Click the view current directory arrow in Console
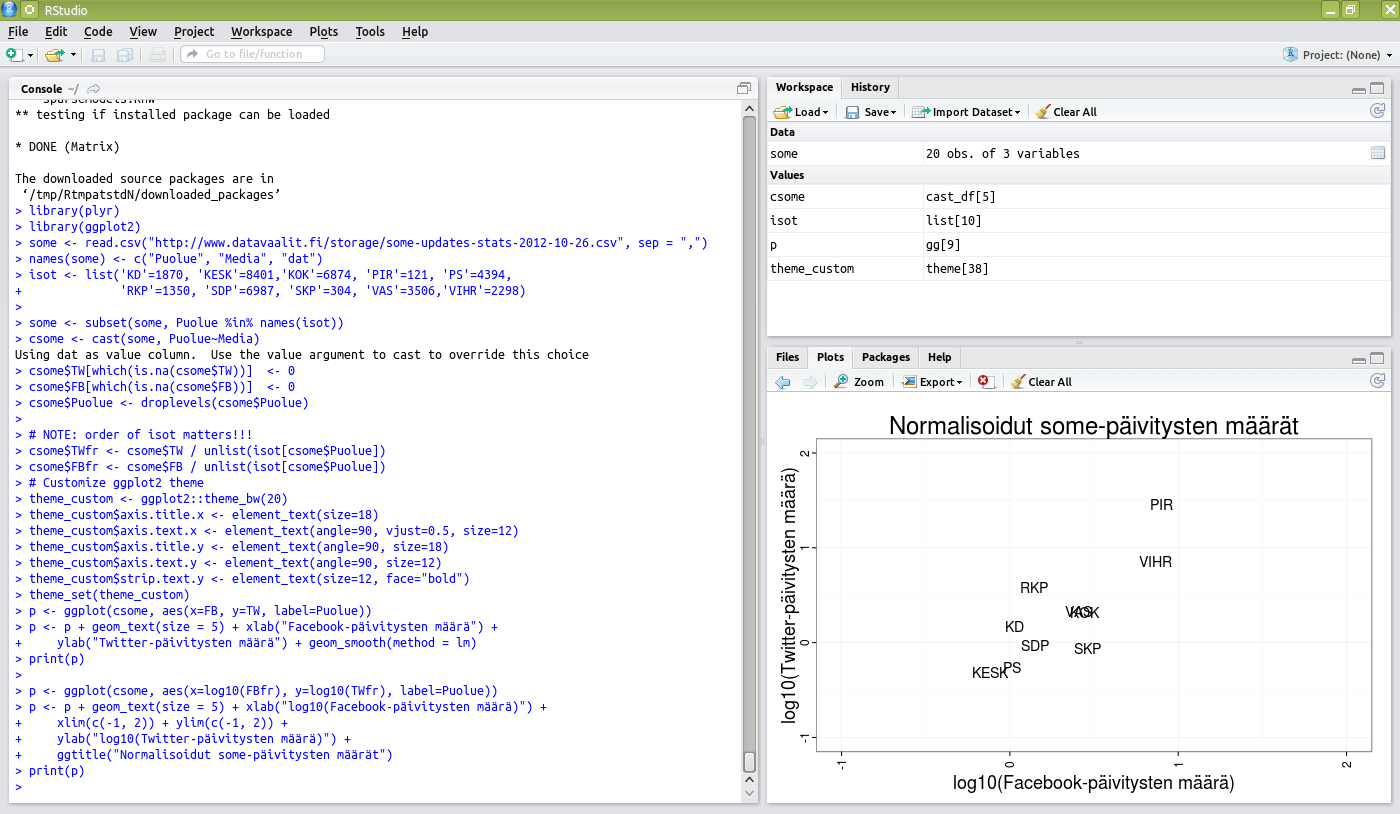1400x814 pixels. click(x=94, y=89)
